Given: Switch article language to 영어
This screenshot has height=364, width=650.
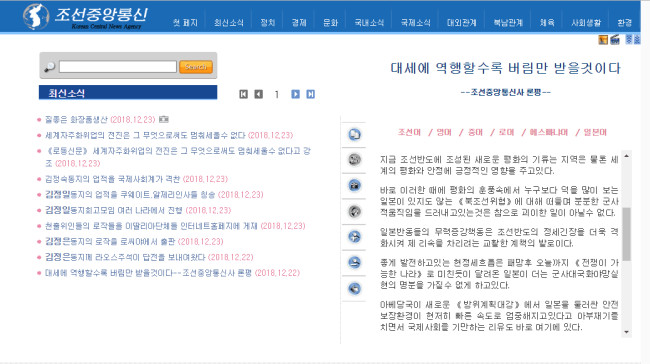Looking at the screenshot, I should pos(444,132).
